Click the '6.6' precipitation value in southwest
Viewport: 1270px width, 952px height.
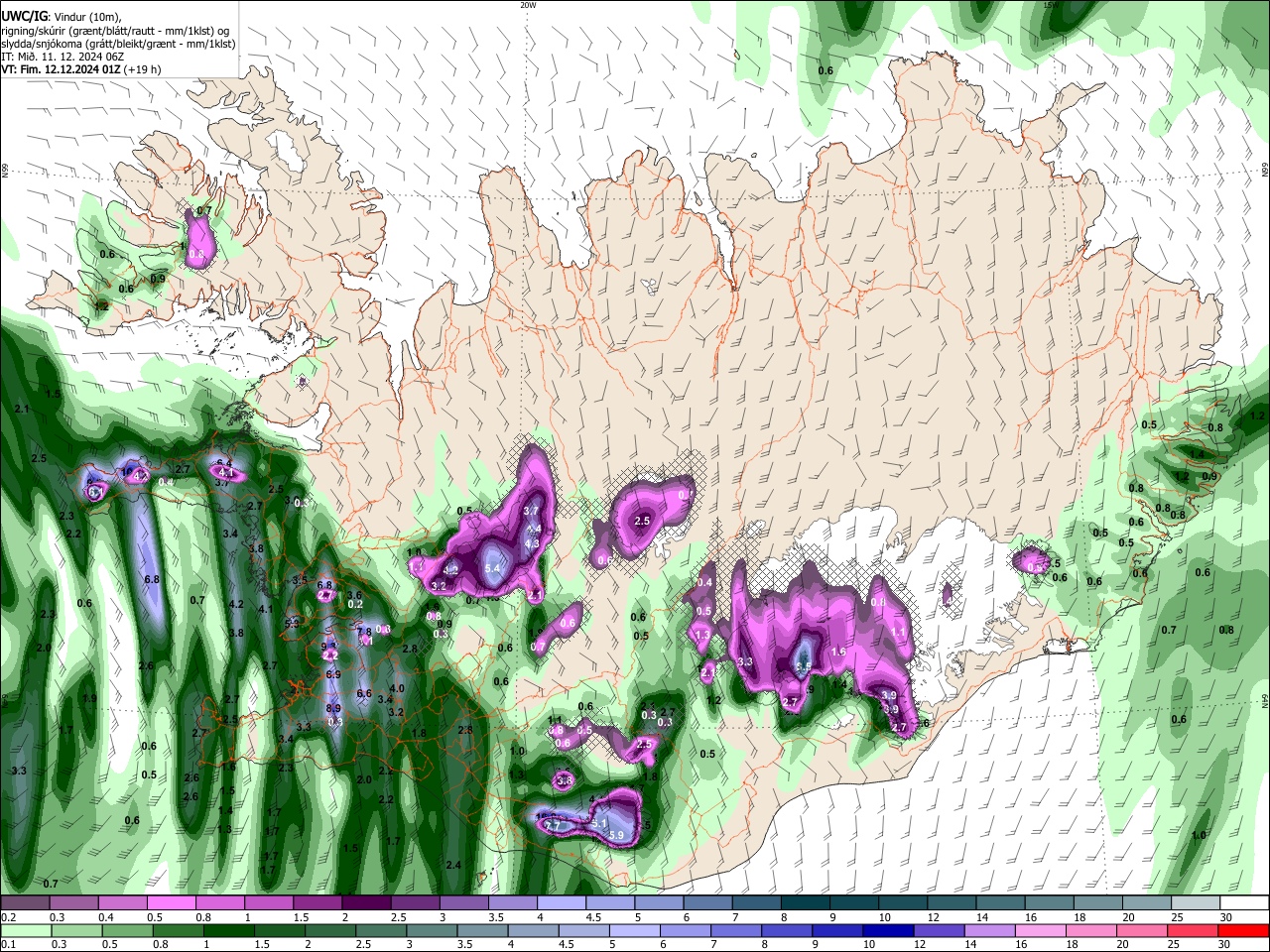[364, 693]
